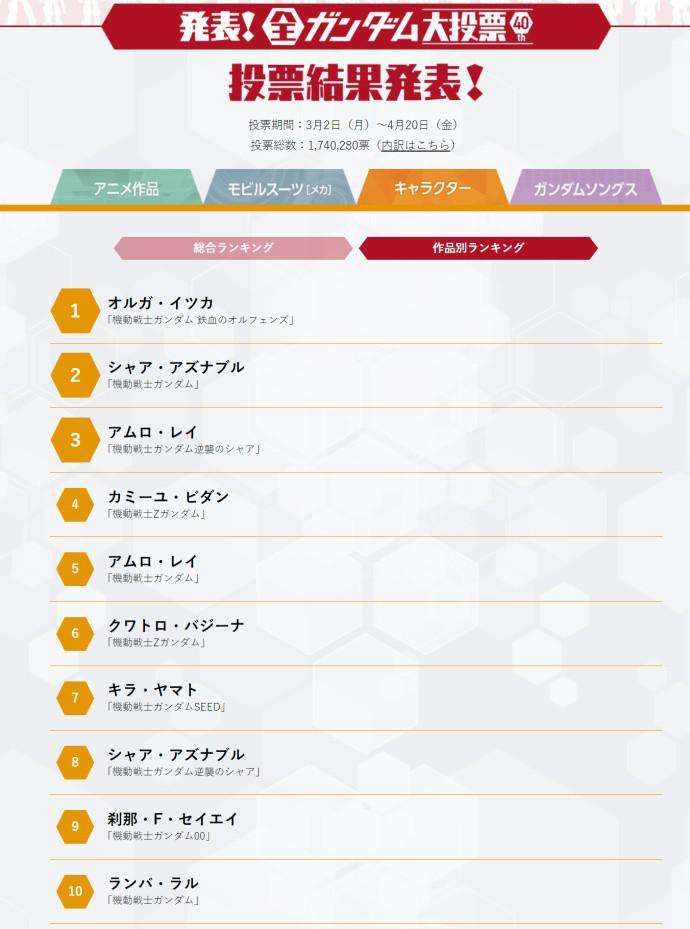Click the rank 2 hexagon badge
The width and height of the screenshot is (690, 929).
coord(75,375)
